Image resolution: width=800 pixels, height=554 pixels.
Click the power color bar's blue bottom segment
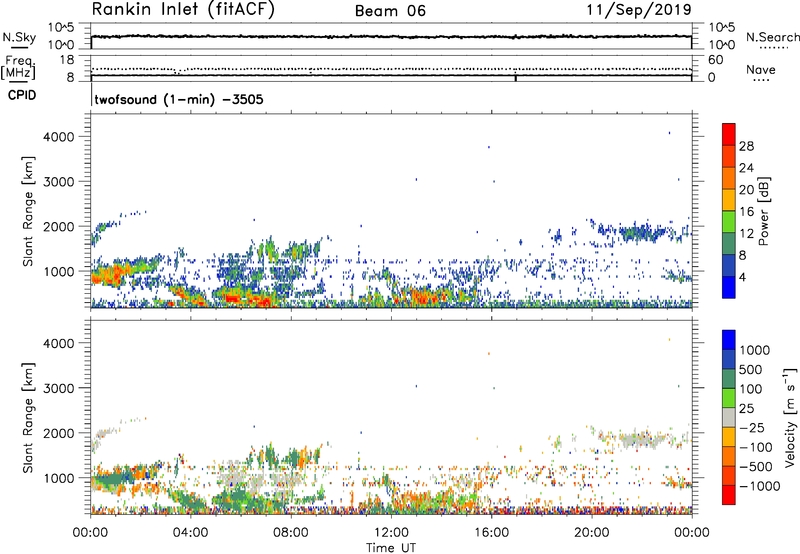point(729,287)
